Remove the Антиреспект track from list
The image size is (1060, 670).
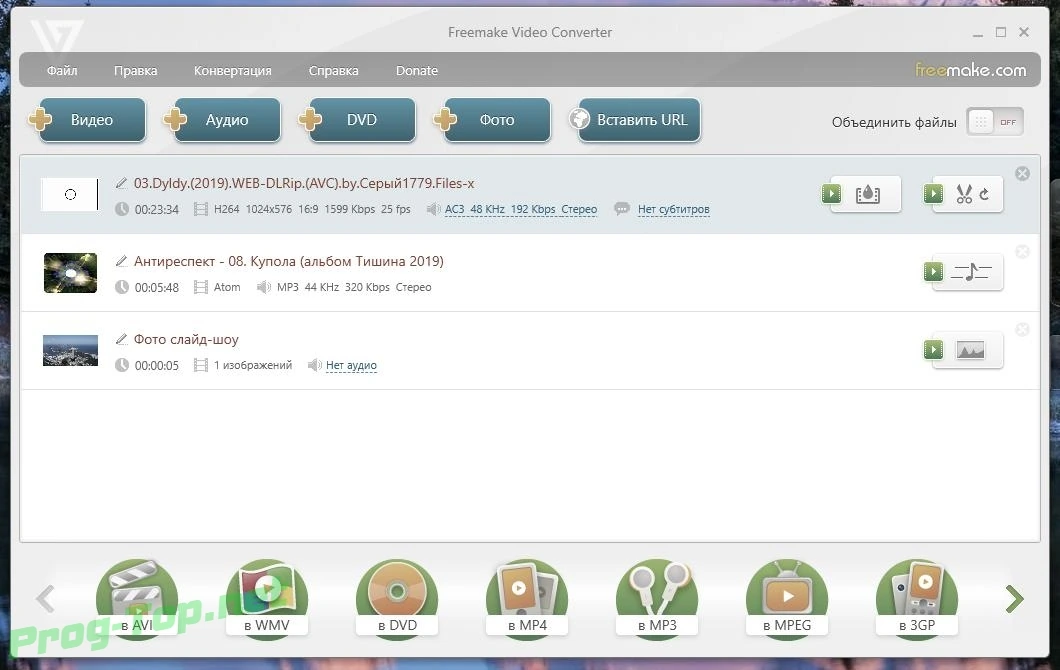point(1022,252)
